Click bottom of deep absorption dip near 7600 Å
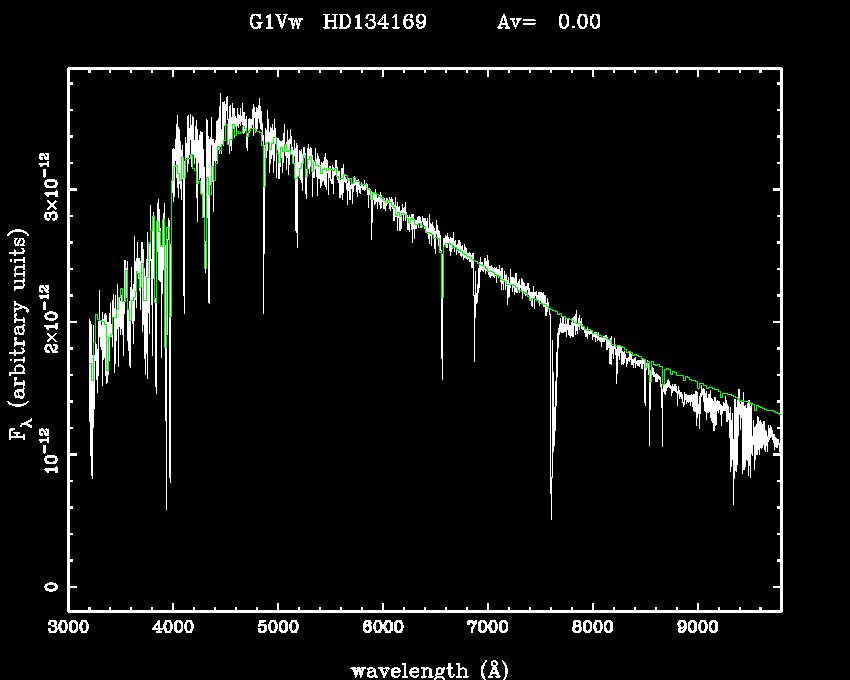This screenshot has height=680, width=850. 551,517
